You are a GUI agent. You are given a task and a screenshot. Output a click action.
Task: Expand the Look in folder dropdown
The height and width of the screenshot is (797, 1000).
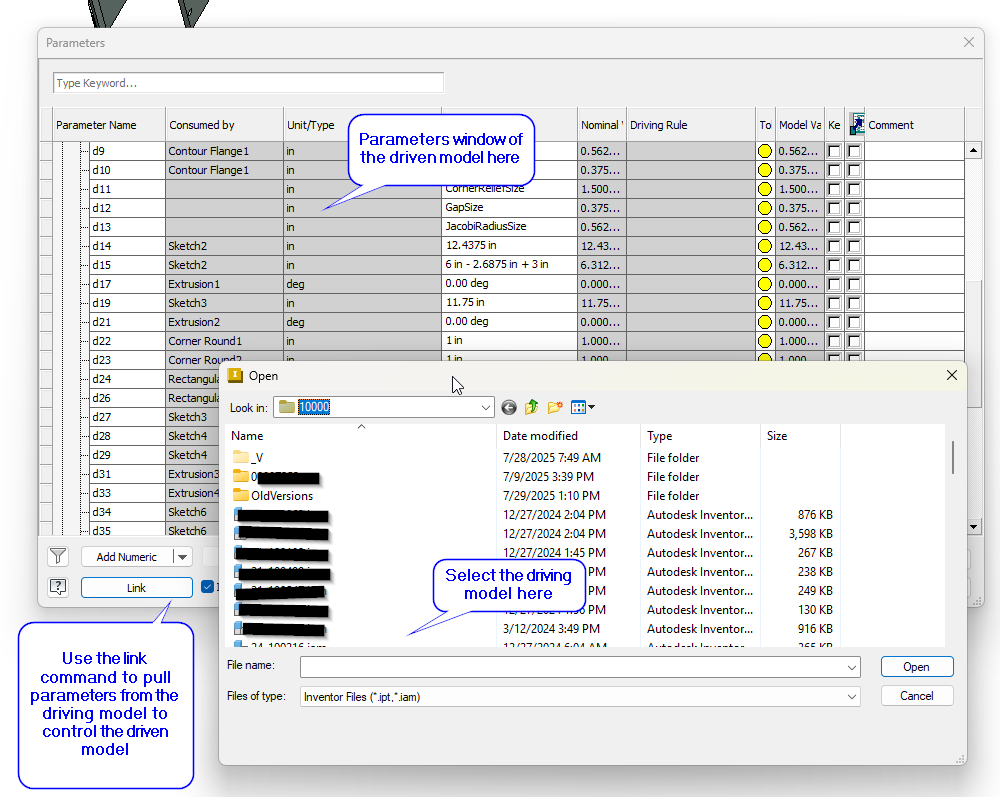[485, 407]
